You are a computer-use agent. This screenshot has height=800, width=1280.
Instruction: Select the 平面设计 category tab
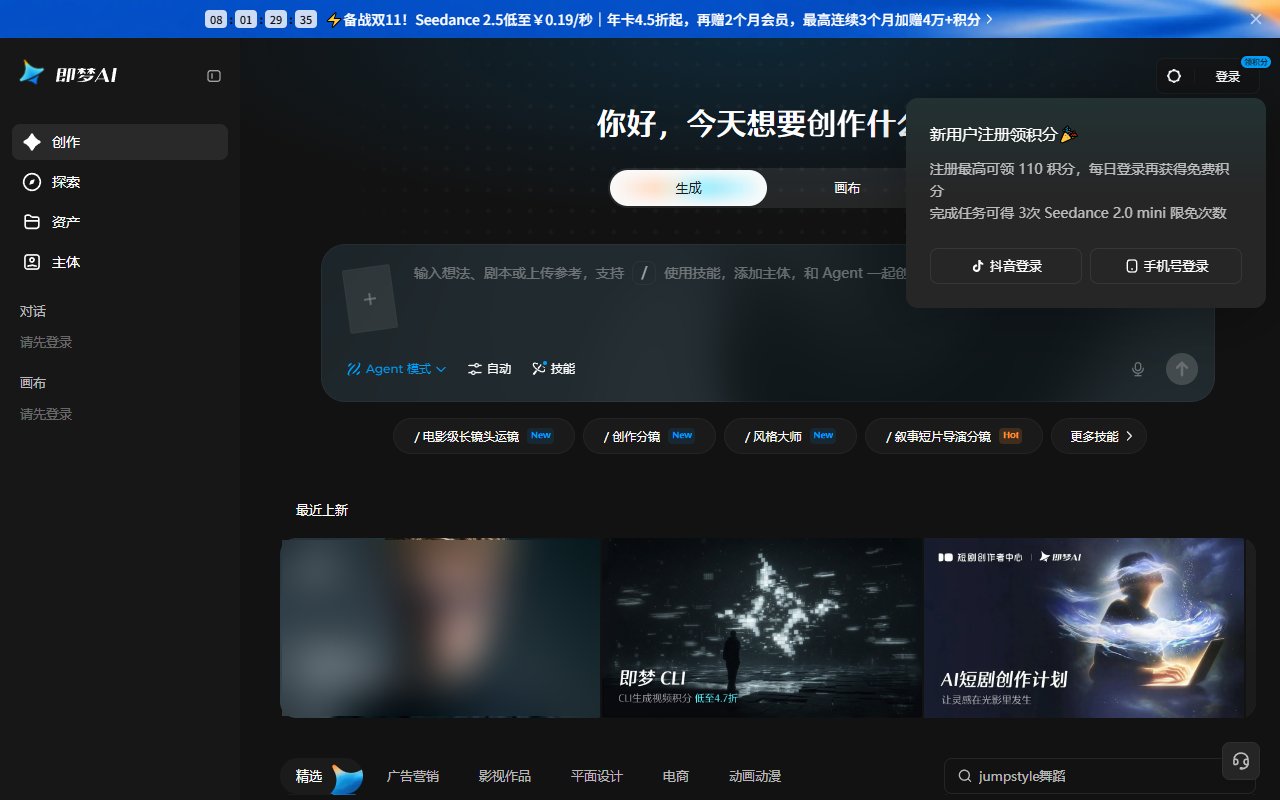tap(597, 776)
